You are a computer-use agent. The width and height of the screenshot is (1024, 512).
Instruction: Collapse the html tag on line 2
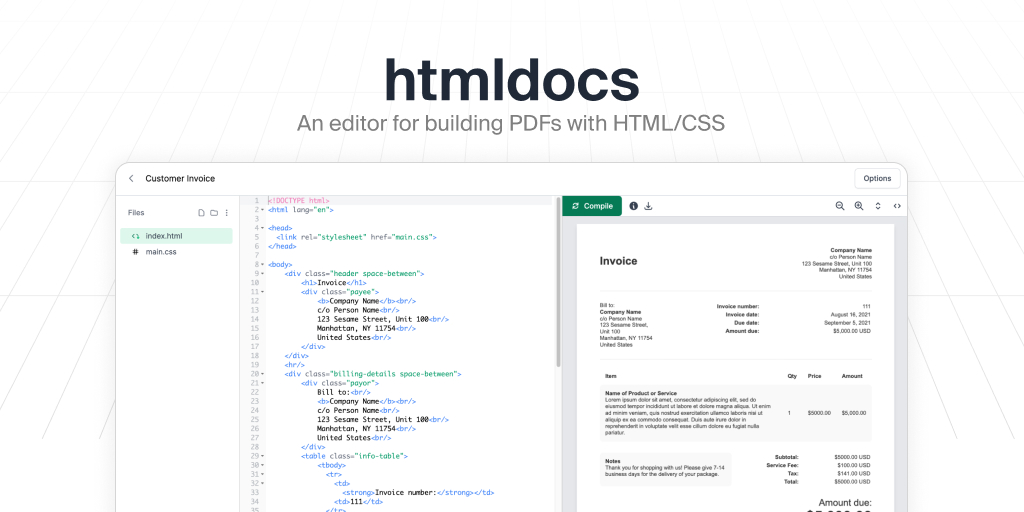point(262,210)
